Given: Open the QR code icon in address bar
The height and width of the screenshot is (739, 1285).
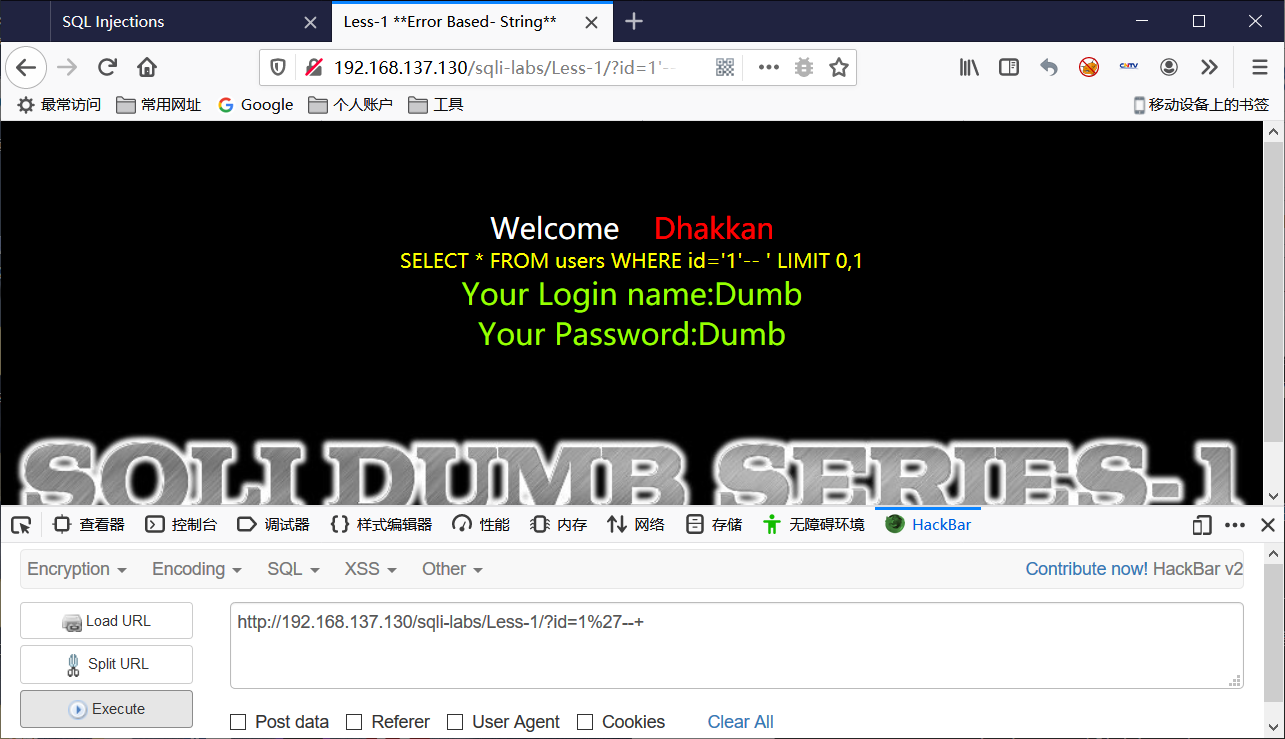Looking at the screenshot, I should tap(726, 67).
